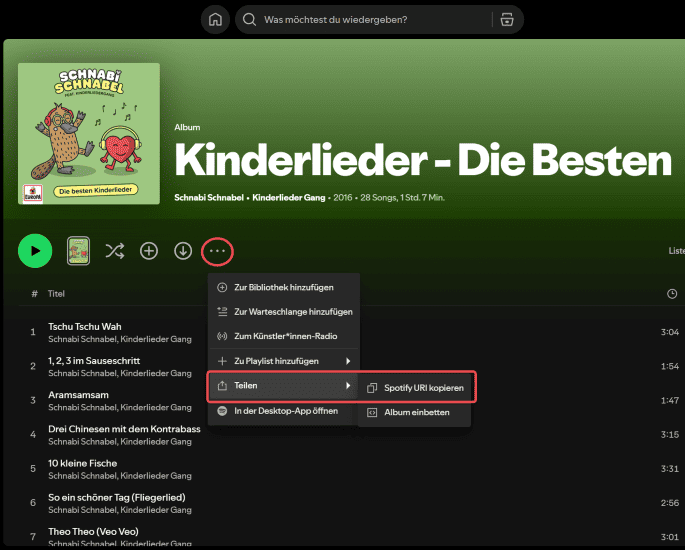The height and width of the screenshot is (550, 685).
Task: Choose 'In der Desktop-App öffnen'
Action: (x=284, y=411)
